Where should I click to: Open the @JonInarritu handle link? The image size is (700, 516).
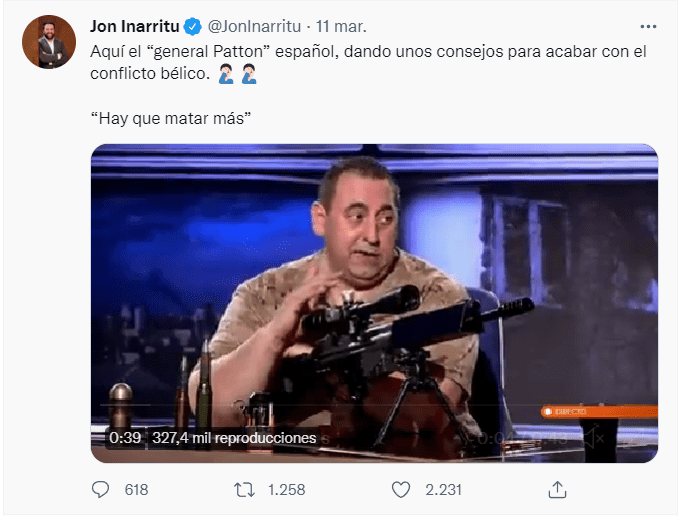point(254,27)
